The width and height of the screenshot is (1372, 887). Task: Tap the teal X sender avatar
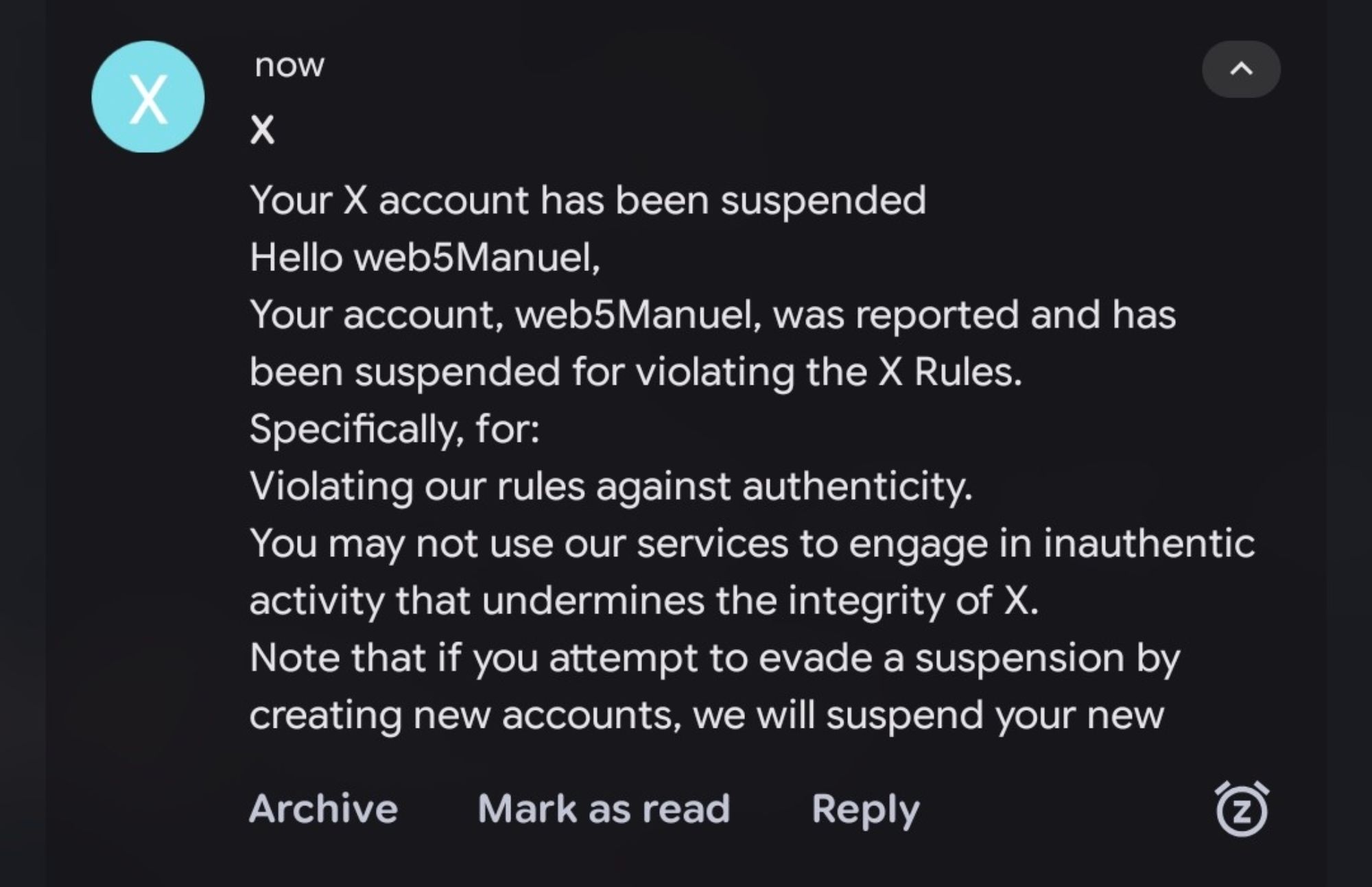pyautogui.click(x=147, y=97)
